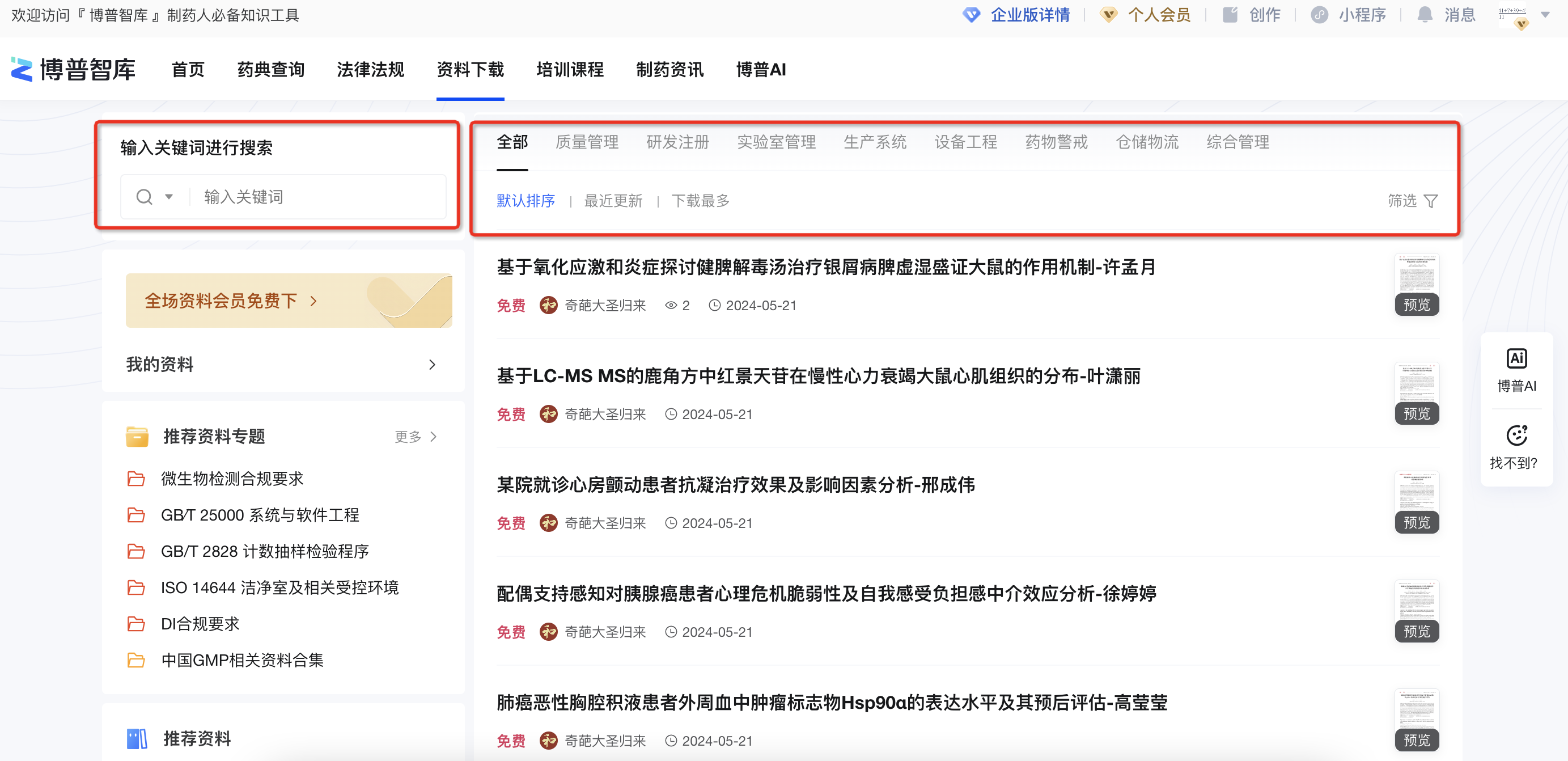Viewport: 1568px width, 761px height.
Task: Switch to the 设备工程 tab
Action: [965, 142]
